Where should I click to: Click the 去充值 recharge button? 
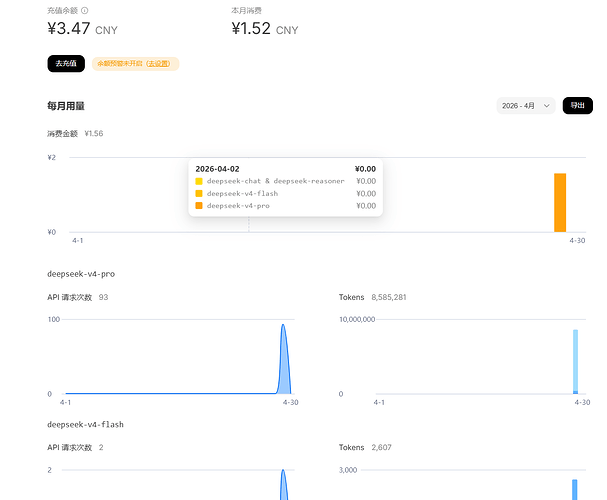tap(66, 63)
